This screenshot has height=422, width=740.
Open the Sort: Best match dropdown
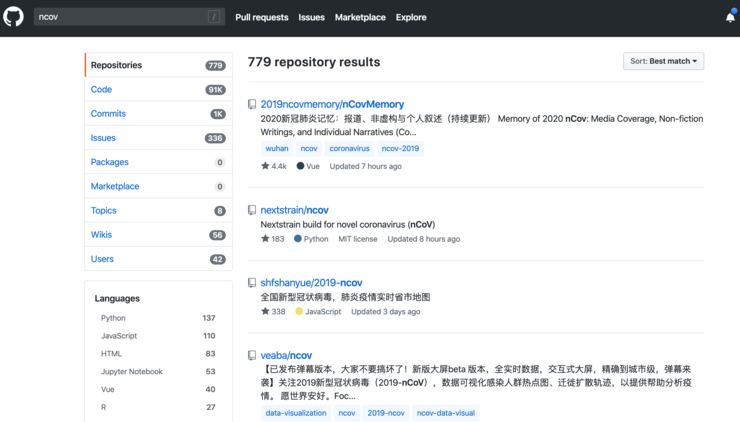663,61
